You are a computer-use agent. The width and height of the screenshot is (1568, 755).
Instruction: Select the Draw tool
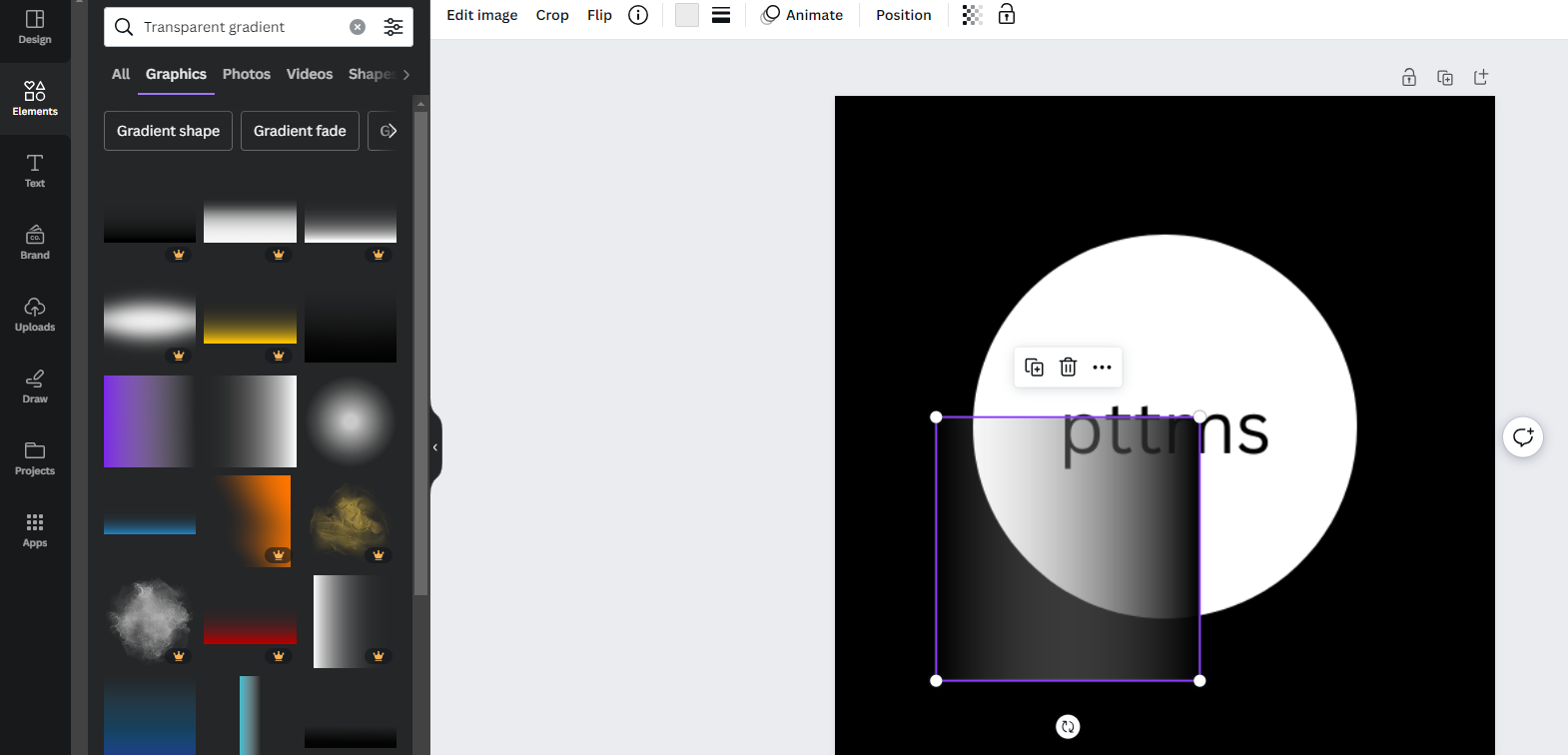coord(35,386)
